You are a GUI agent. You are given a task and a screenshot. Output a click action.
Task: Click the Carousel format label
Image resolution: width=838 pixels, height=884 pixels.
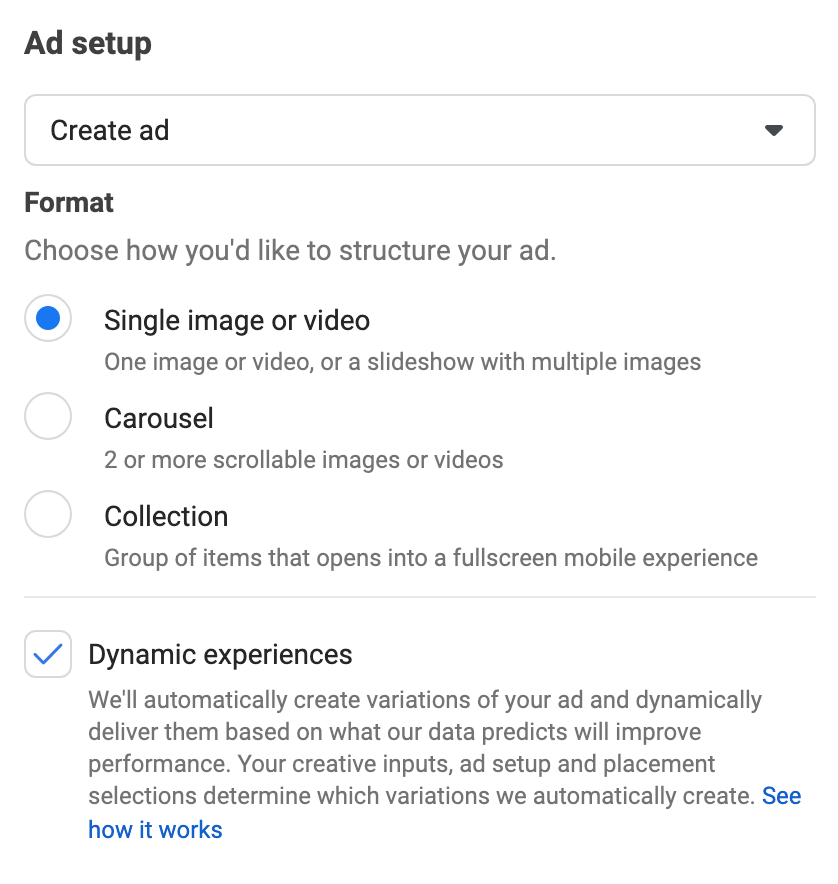point(158,418)
